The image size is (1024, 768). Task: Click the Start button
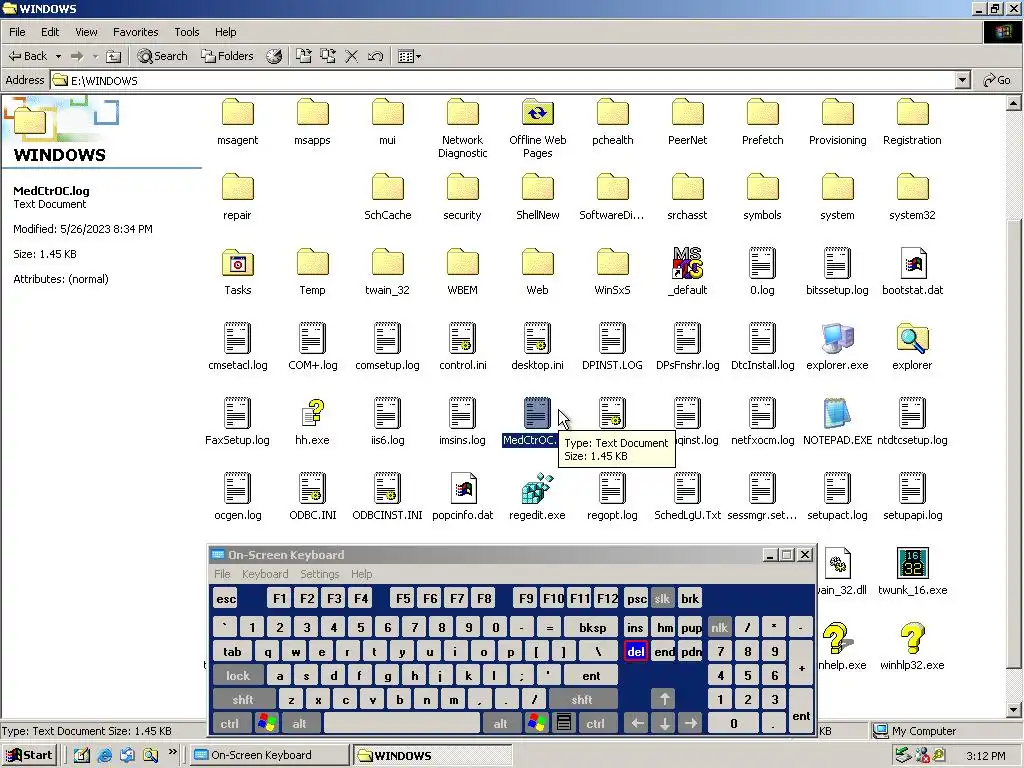pyautogui.click(x=29, y=755)
